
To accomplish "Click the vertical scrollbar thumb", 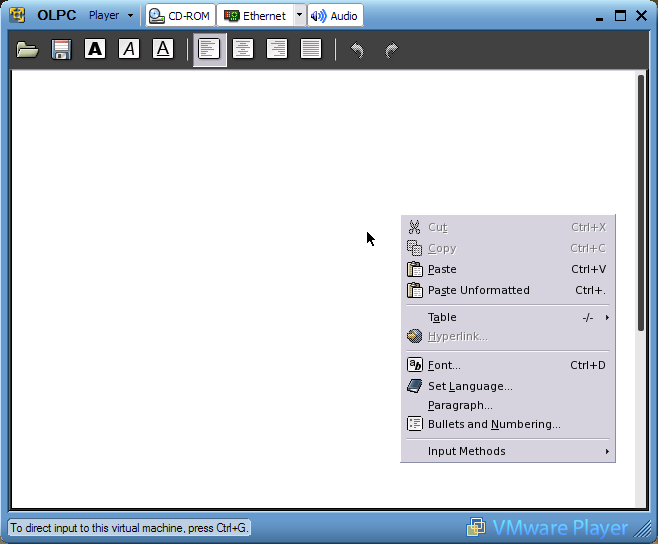I will point(640,203).
